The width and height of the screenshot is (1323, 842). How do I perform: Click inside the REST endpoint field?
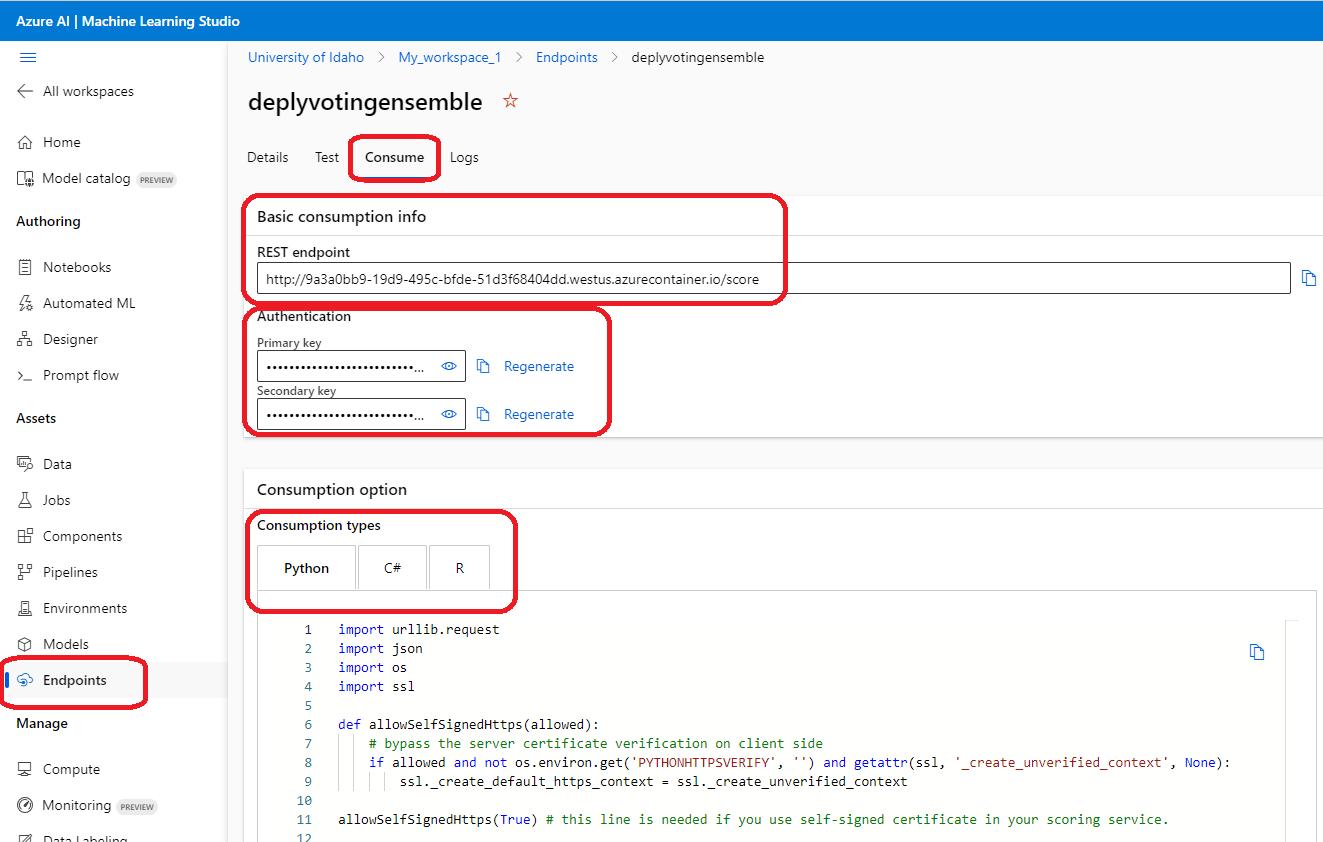pyautogui.click(x=773, y=278)
